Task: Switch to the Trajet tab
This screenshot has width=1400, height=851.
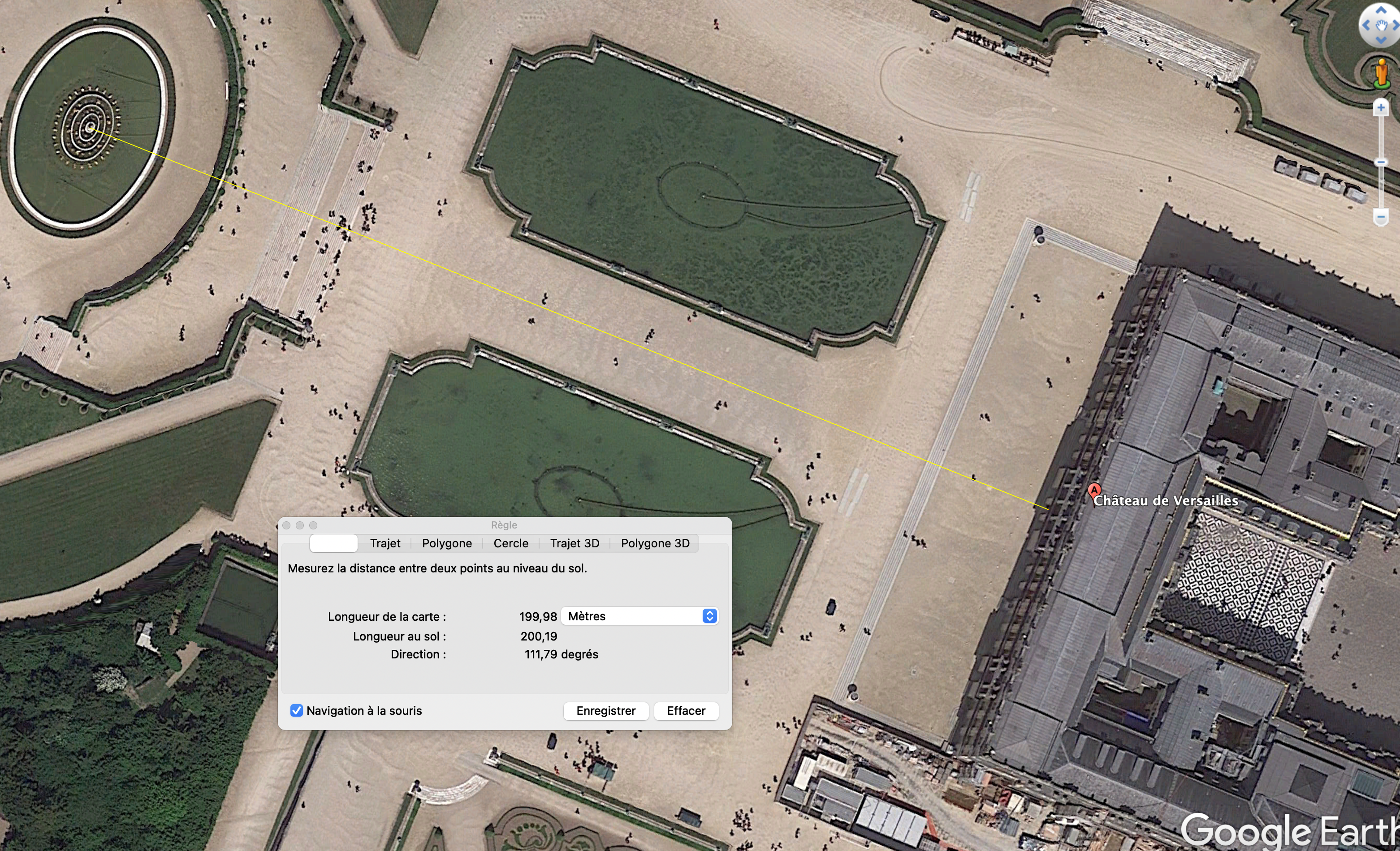Action: 385,543
